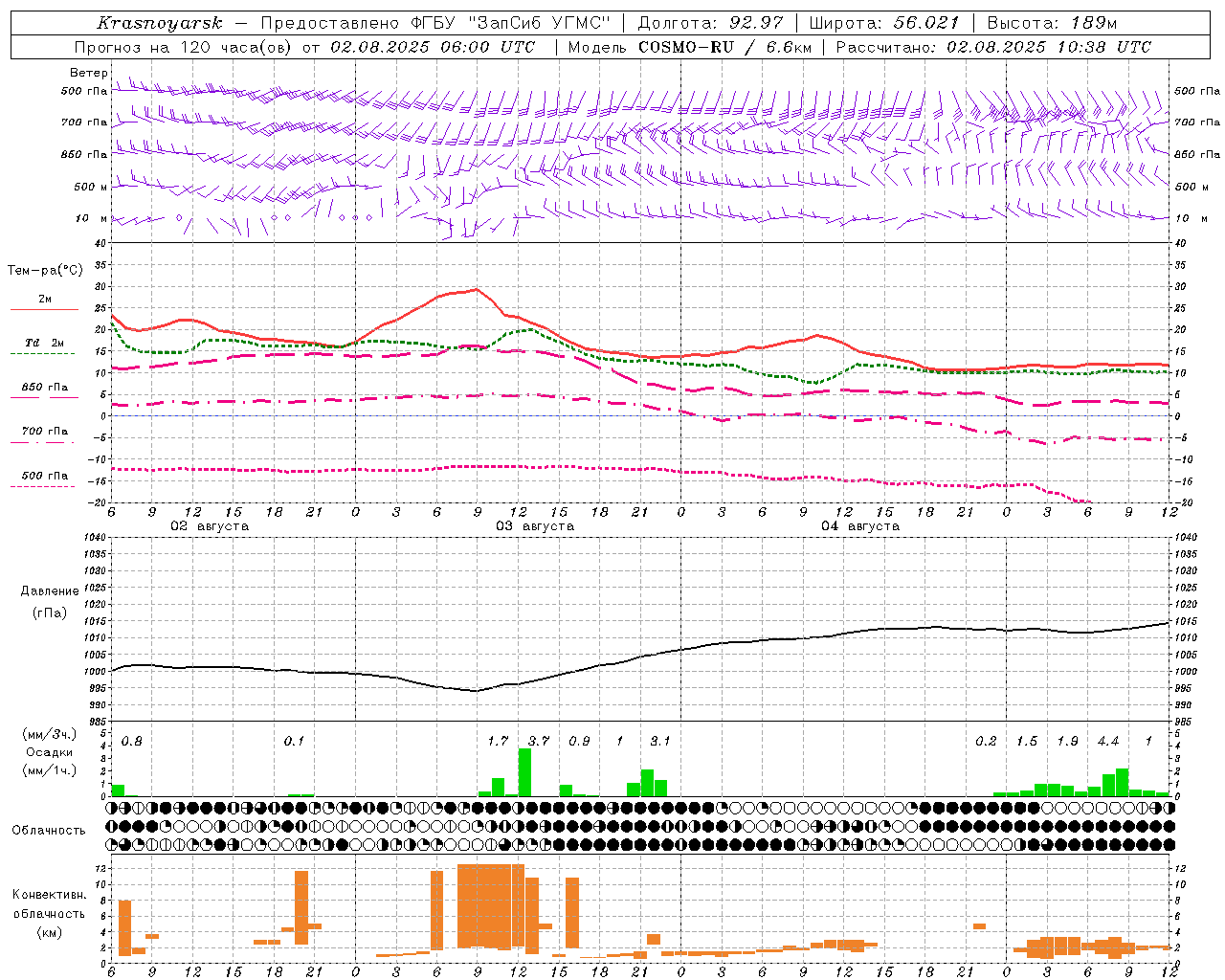Click the tallest green precipitation bar

pyautogui.click(x=524, y=771)
